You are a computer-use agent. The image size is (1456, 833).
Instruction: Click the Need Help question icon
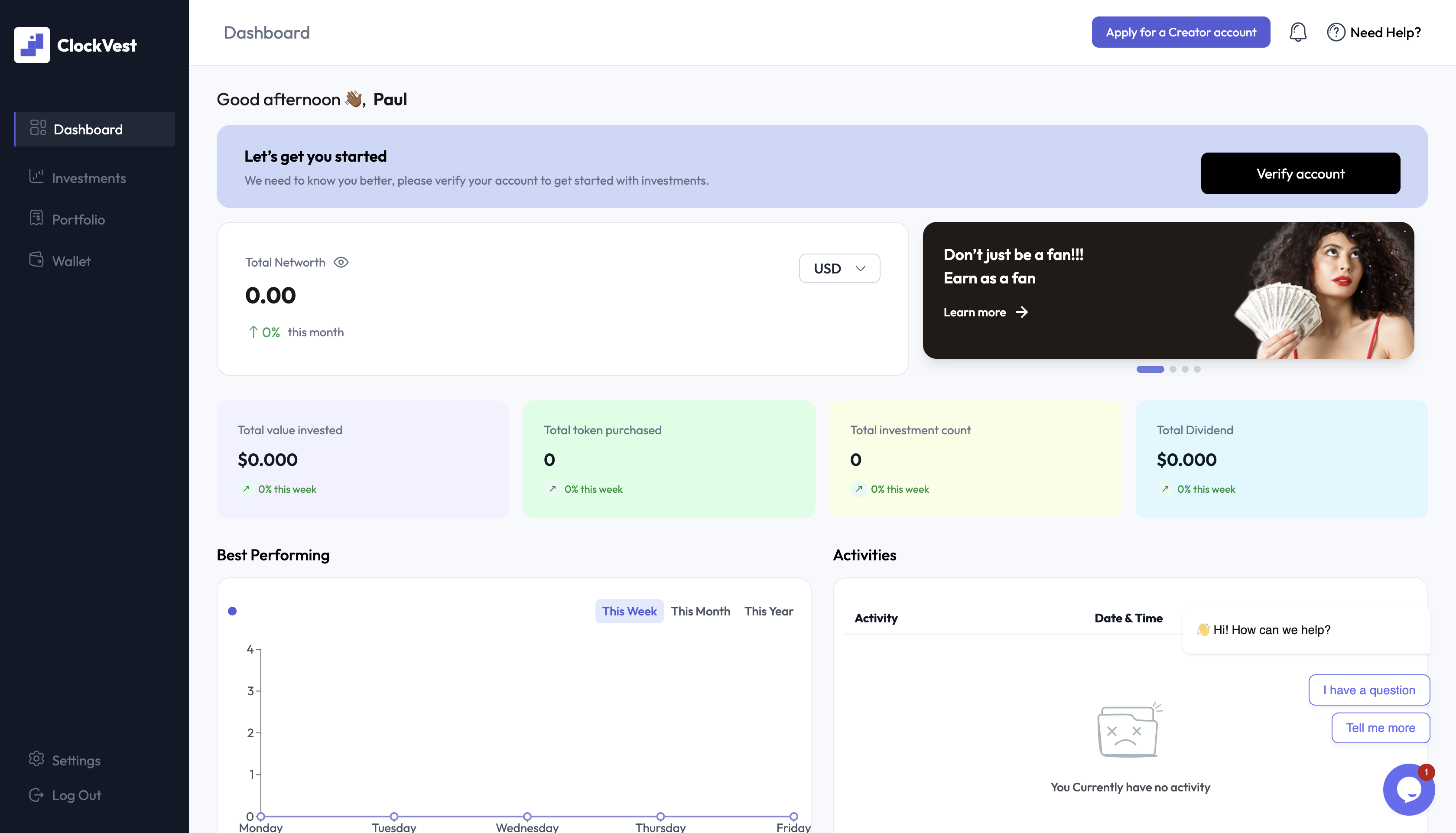pos(1336,32)
